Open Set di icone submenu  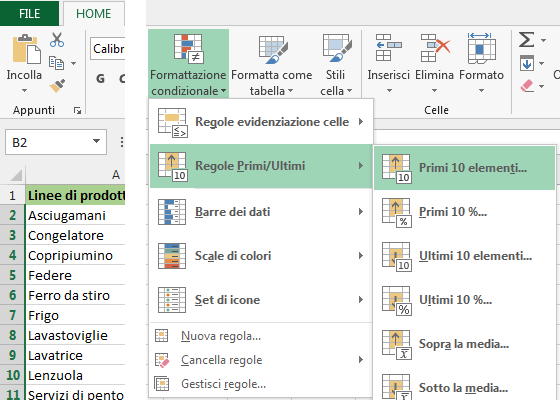261,300
